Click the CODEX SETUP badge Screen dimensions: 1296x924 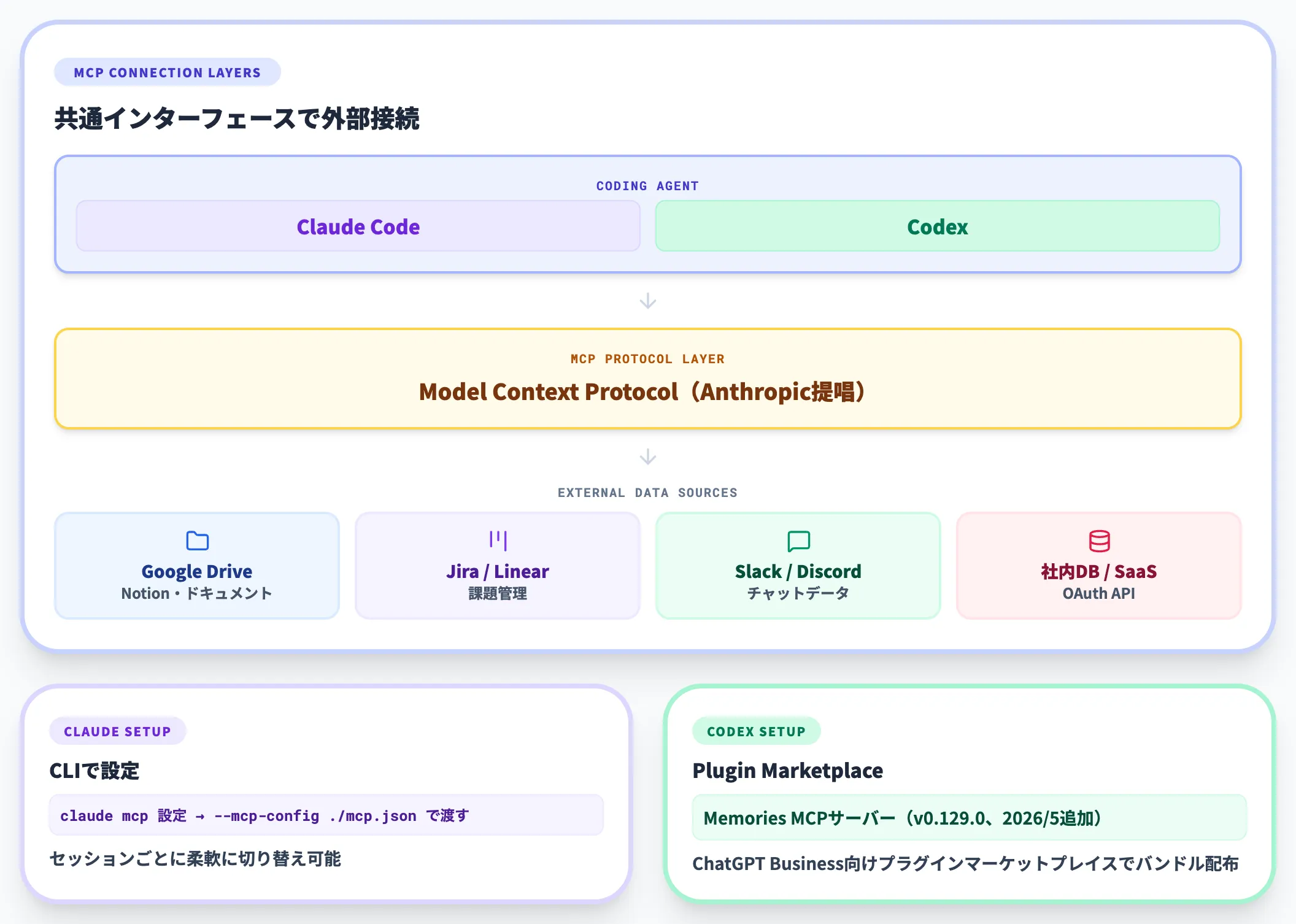click(x=757, y=731)
